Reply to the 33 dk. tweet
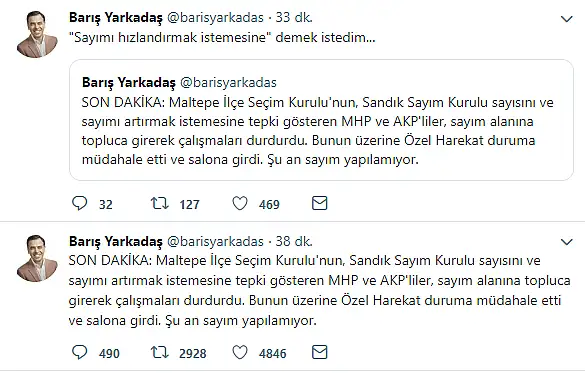The image size is (585, 373). click(79, 204)
